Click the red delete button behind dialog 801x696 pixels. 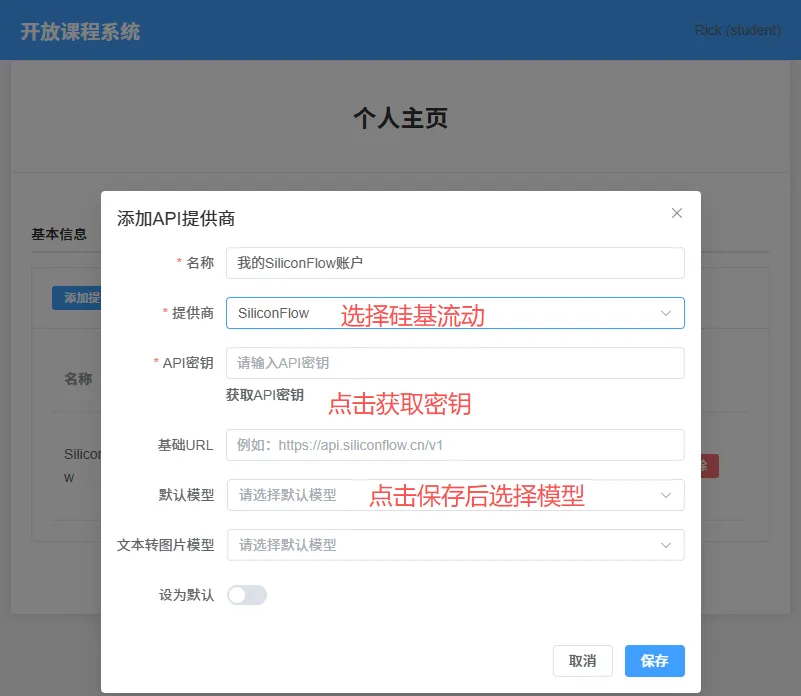pyautogui.click(x=710, y=466)
